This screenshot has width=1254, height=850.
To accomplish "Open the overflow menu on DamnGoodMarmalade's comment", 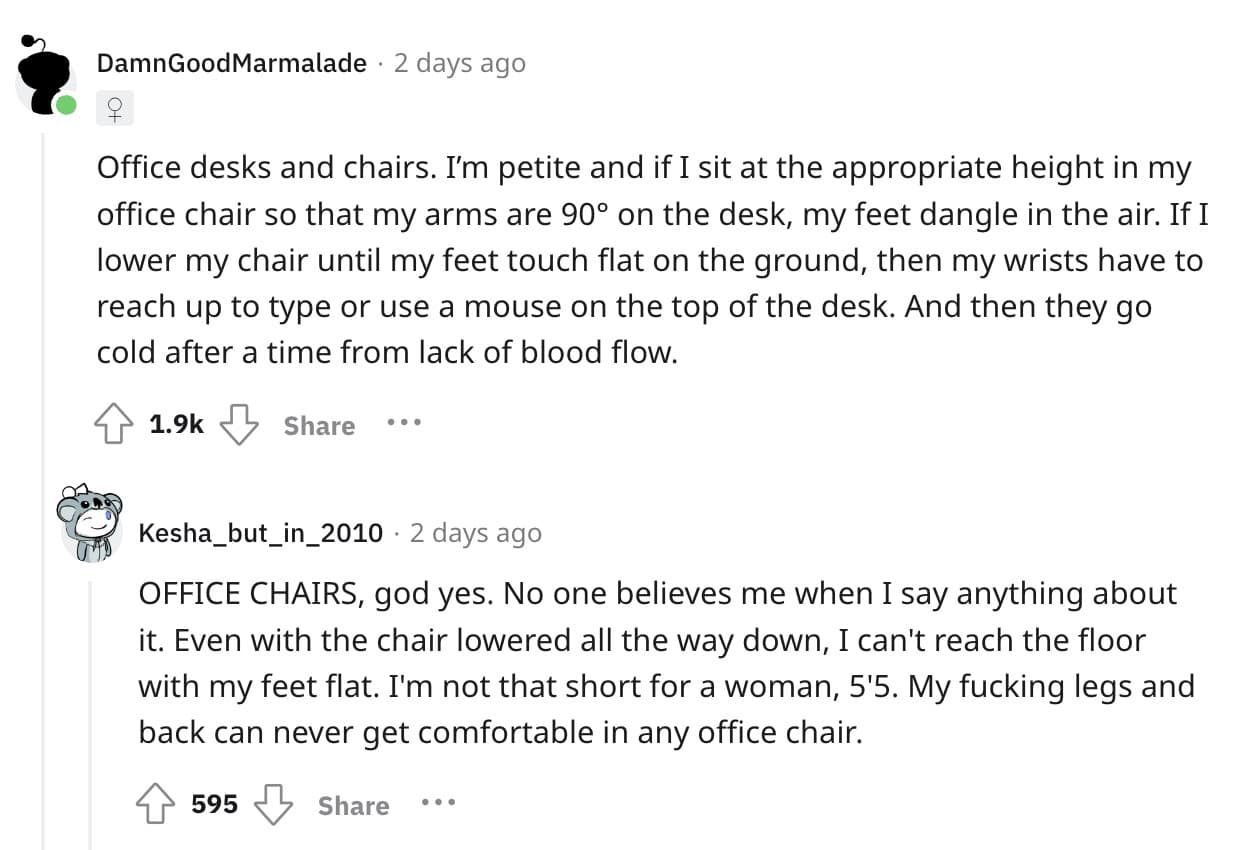I will click(x=404, y=423).
